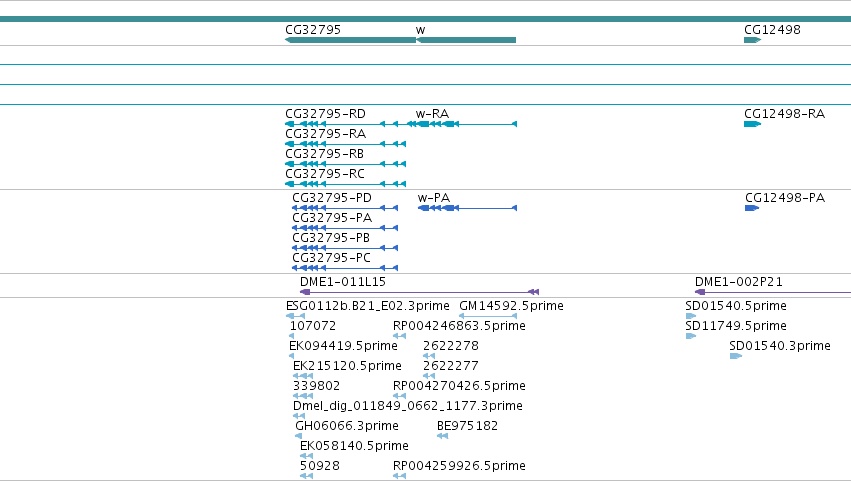Select the DME1-002P21 clone line
This screenshot has width=851, height=481.
pyautogui.click(x=773, y=292)
